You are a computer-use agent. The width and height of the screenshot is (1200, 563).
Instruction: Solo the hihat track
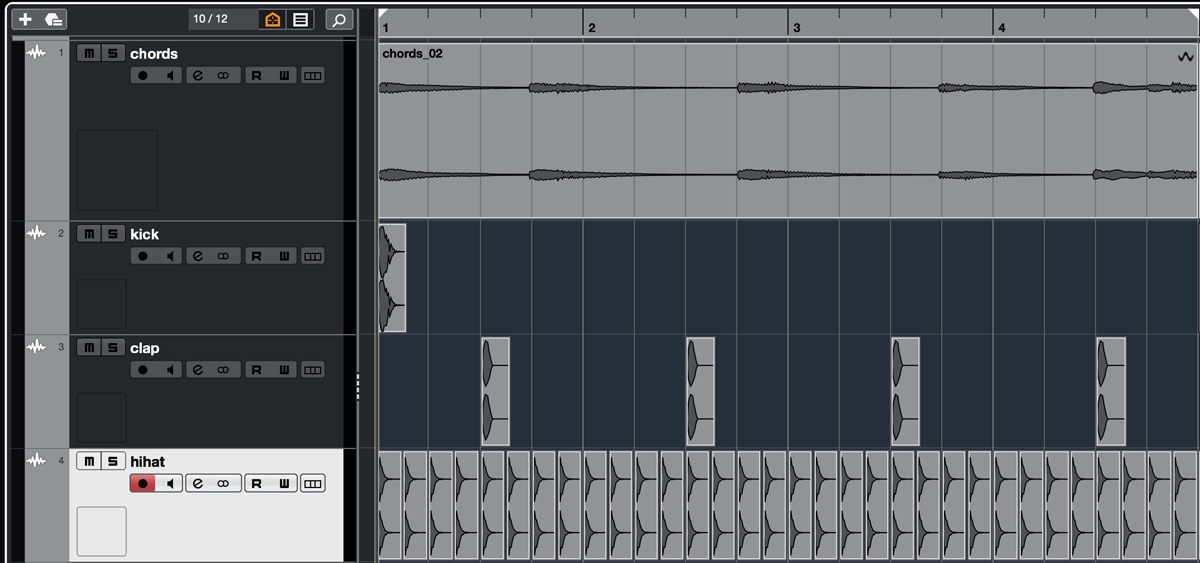click(112, 461)
